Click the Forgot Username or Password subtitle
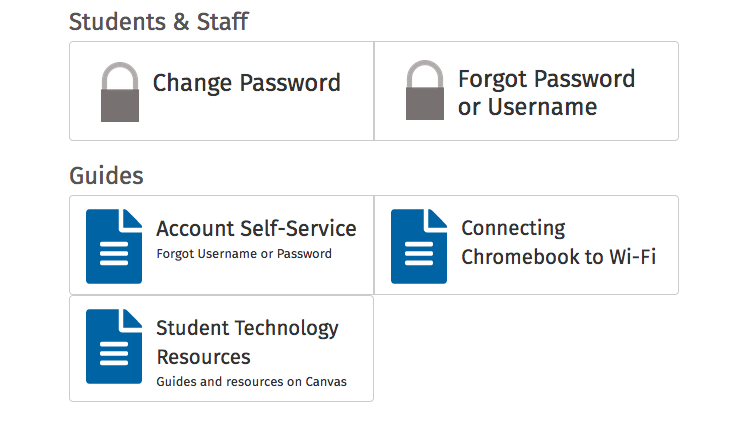This screenshot has width=738, height=438. click(x=244, y=254)
